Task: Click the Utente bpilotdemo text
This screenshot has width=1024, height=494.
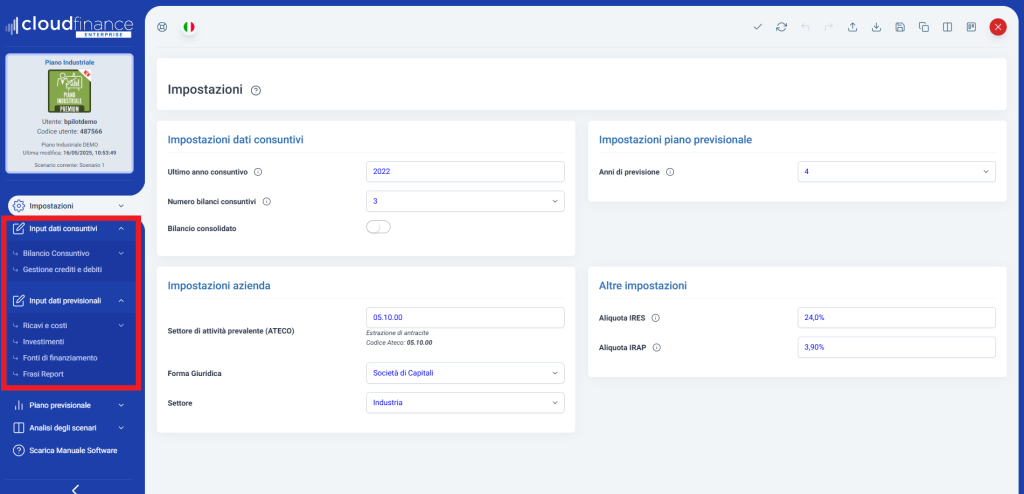Action: (69, 122)
